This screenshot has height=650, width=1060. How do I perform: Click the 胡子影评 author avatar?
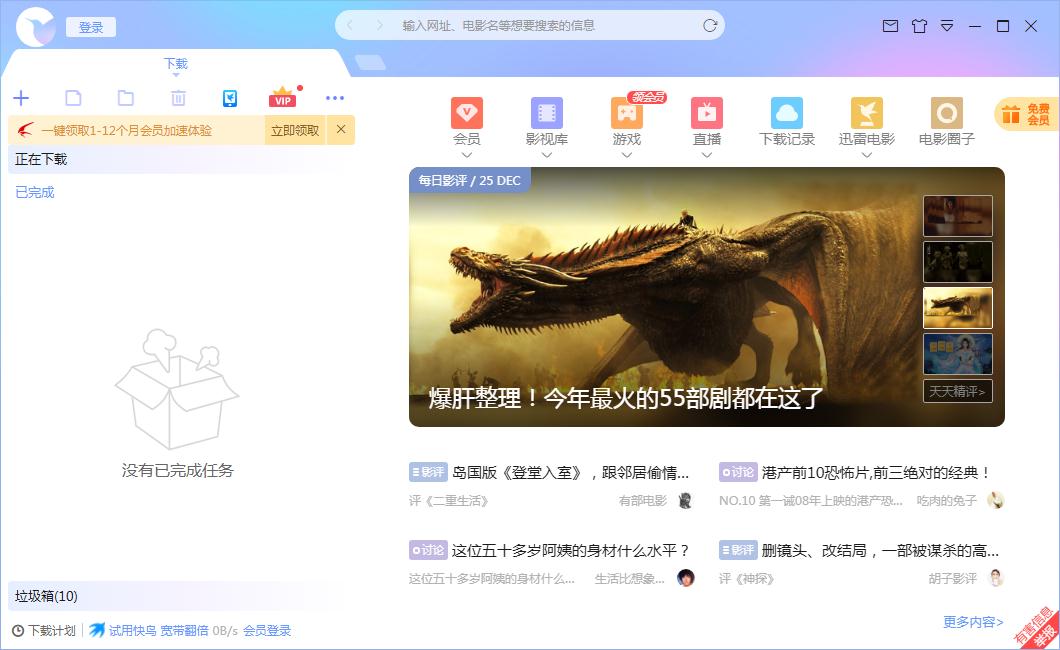pos(996,578)
